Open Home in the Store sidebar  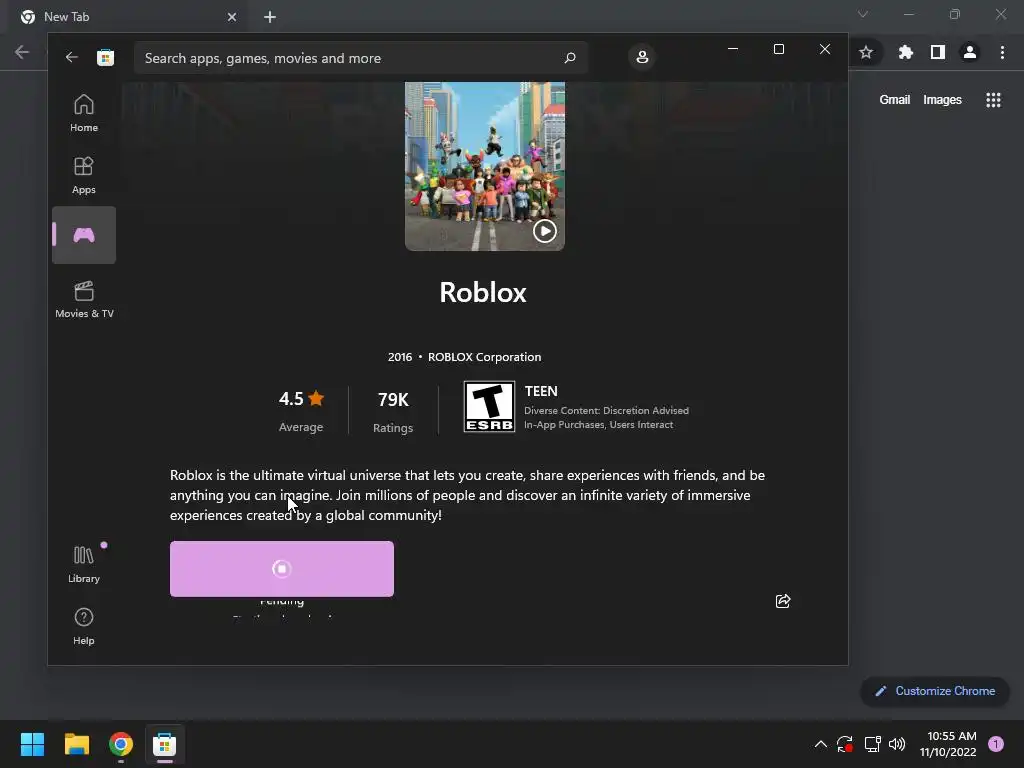pyautogui.click(x=84, y=113)
